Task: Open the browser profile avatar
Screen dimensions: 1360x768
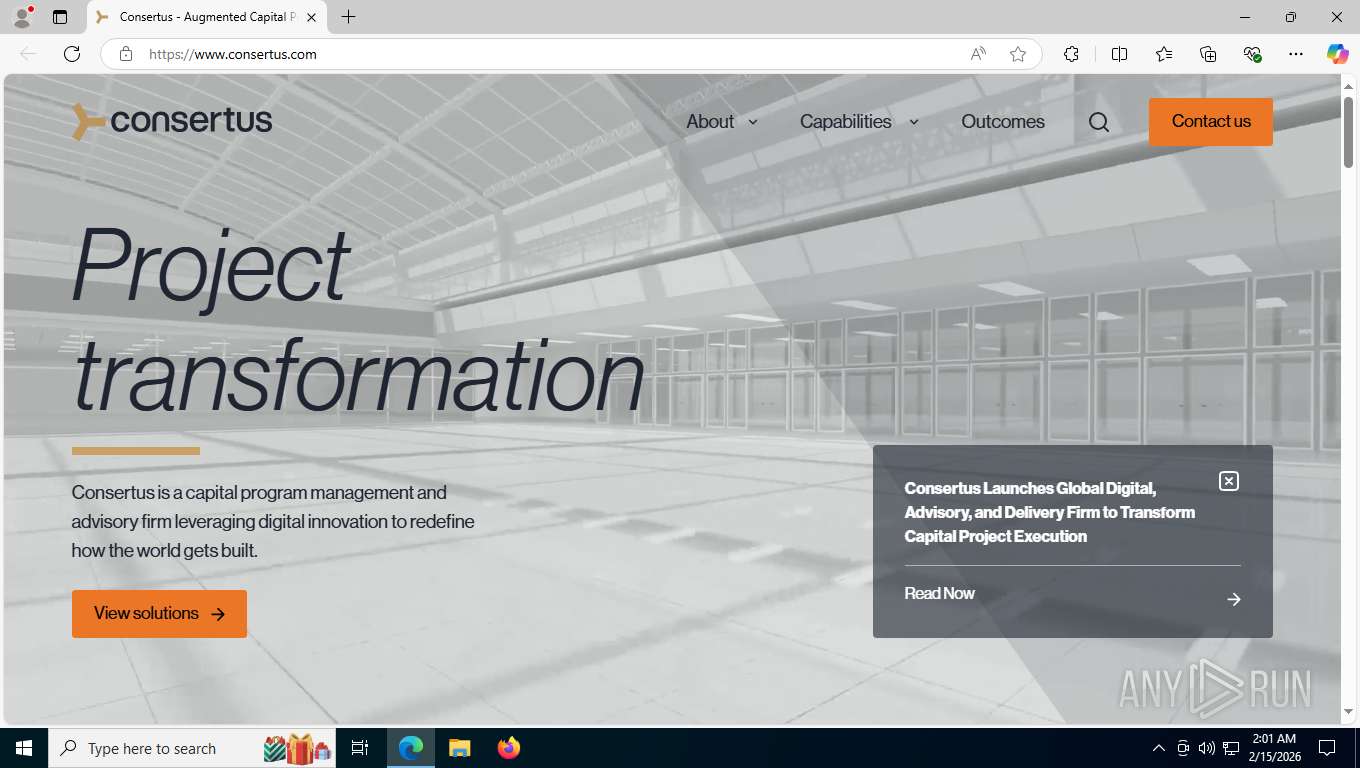Action: (x=22, y=17)
